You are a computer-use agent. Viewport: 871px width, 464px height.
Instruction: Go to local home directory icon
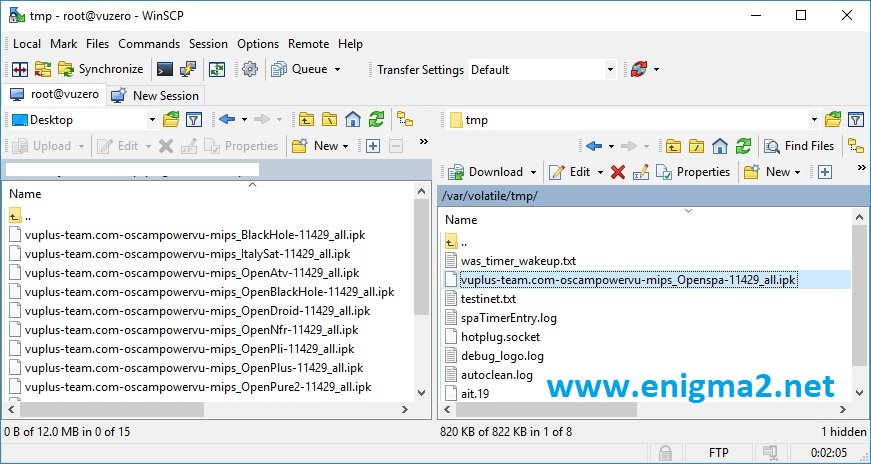coord(353,119)
